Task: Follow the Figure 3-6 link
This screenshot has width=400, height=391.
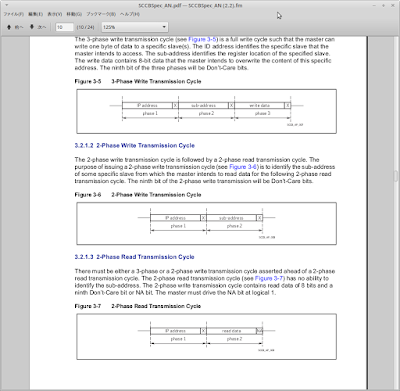Action: (243, 167)
